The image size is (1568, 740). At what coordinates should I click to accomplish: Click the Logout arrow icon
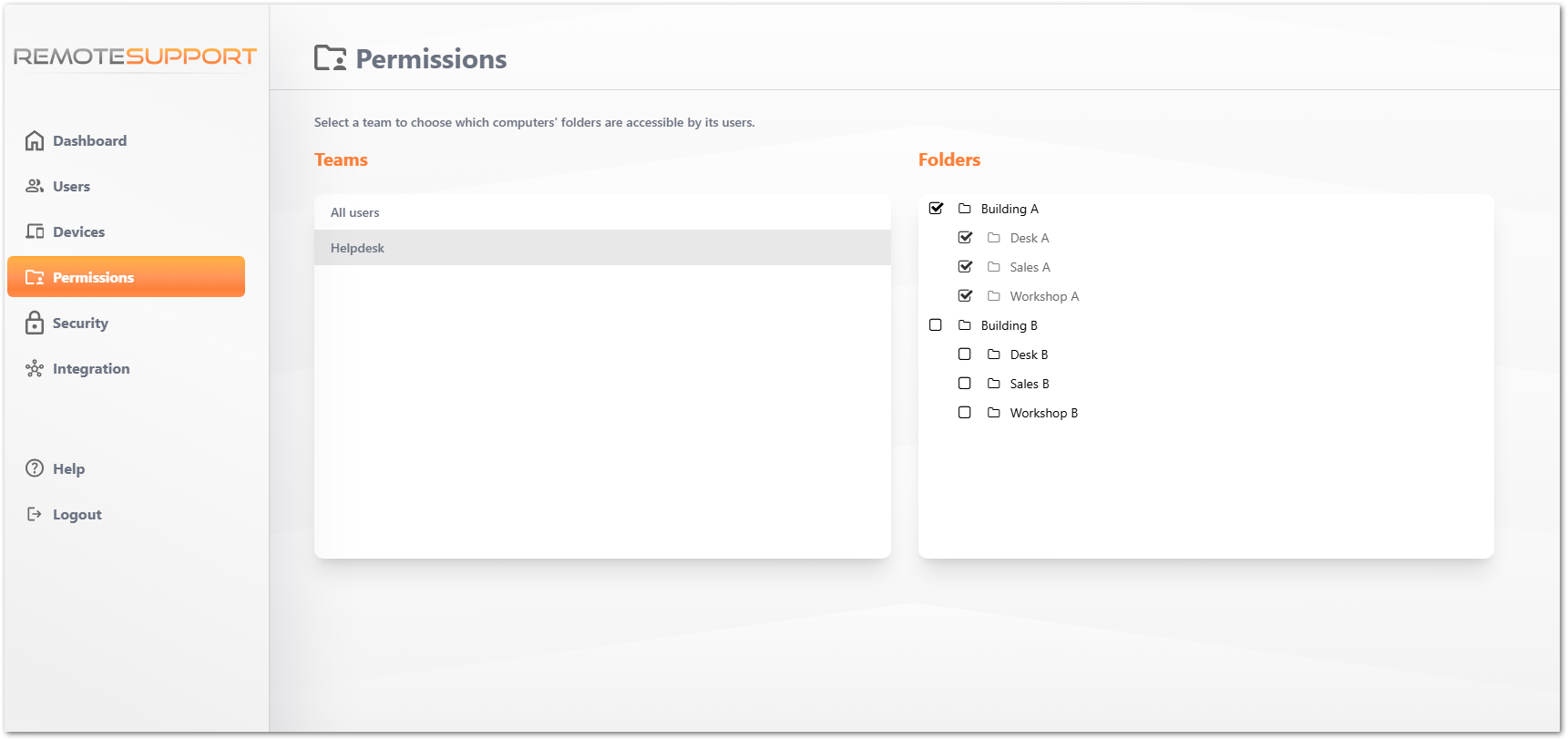tap(35, 514)
